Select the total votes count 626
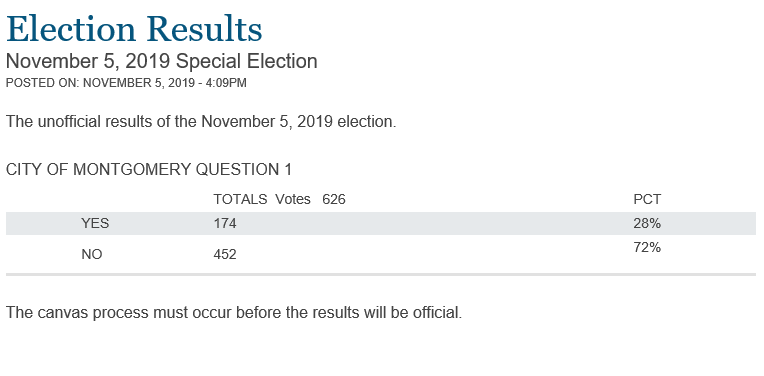The image size is (764, 376). pos(334,199)
